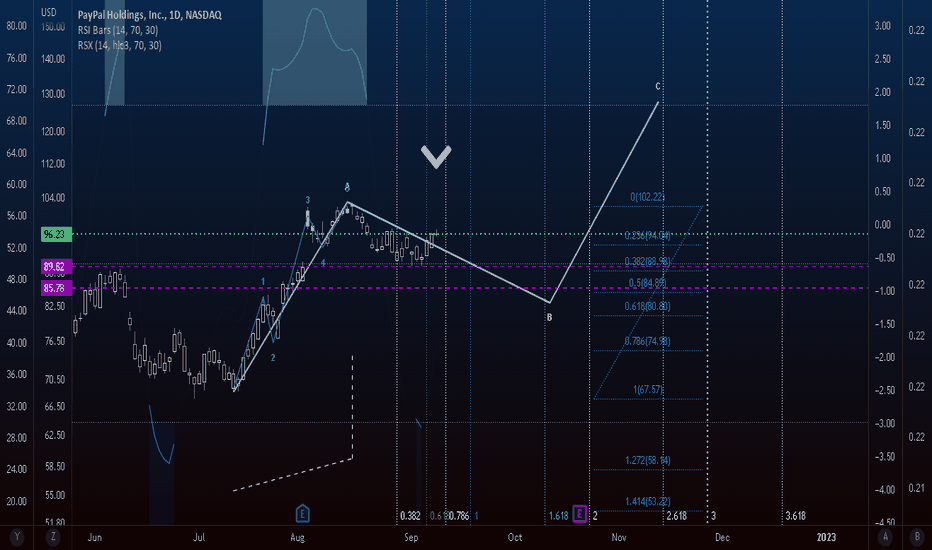Select the 1(67.57) Fibonacci label
Screen dimensions: 932x550
pyautogui.click(x=648, y=389)
